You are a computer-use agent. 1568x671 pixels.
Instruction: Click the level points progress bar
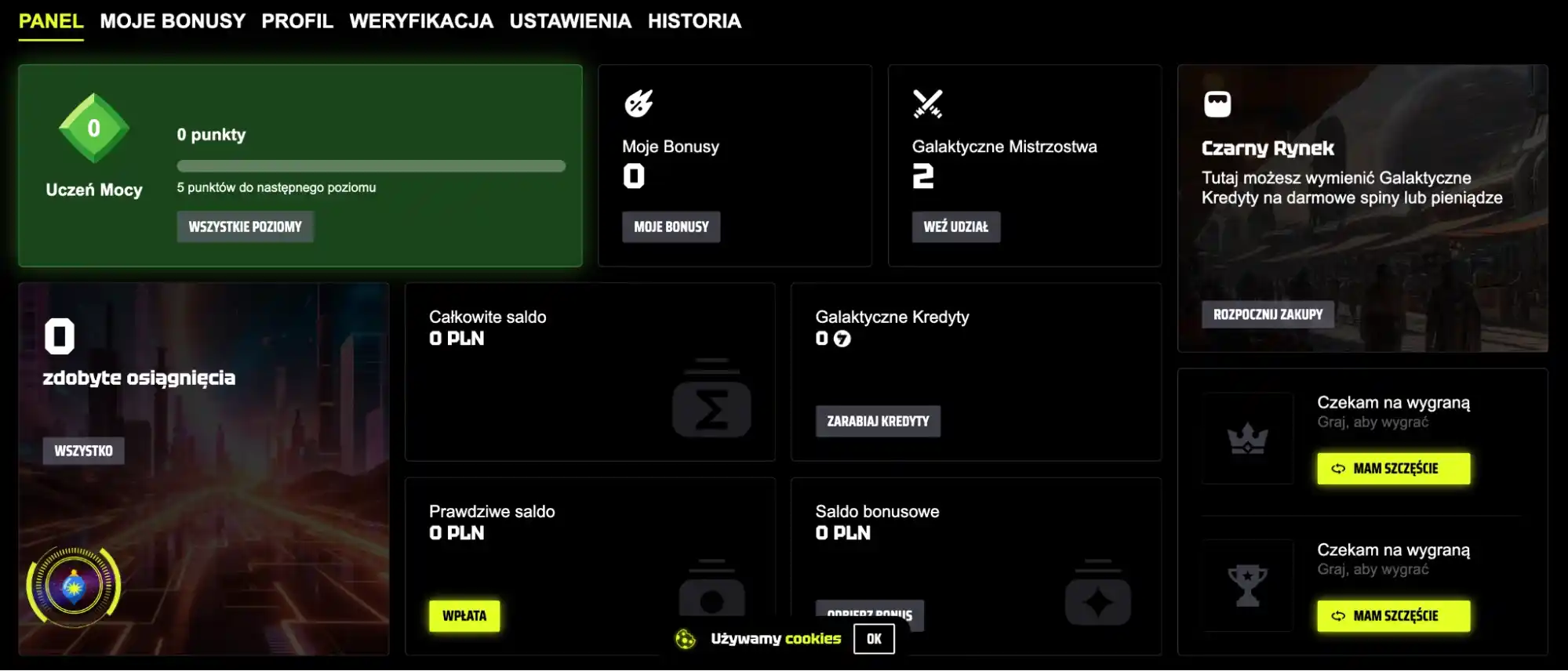click(x=371, y=166)
